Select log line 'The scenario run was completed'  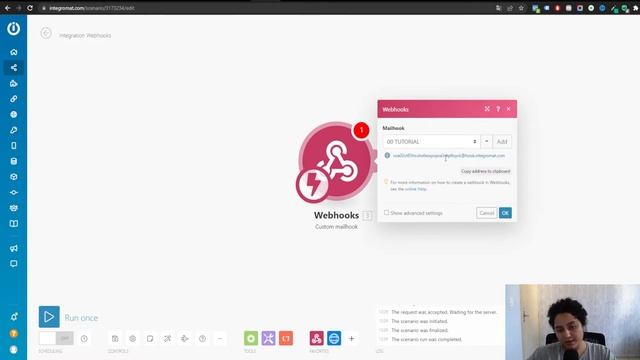(x=427, y=339)
